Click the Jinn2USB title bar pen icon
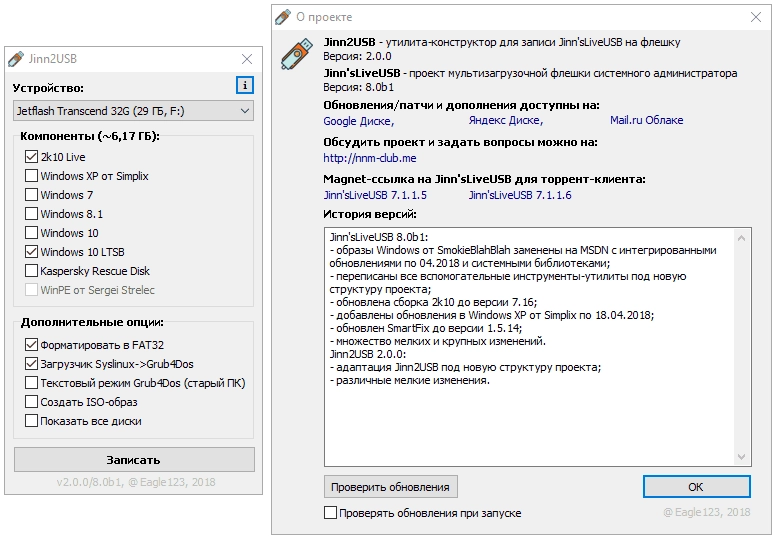The image size is (776, 538). 16,59
